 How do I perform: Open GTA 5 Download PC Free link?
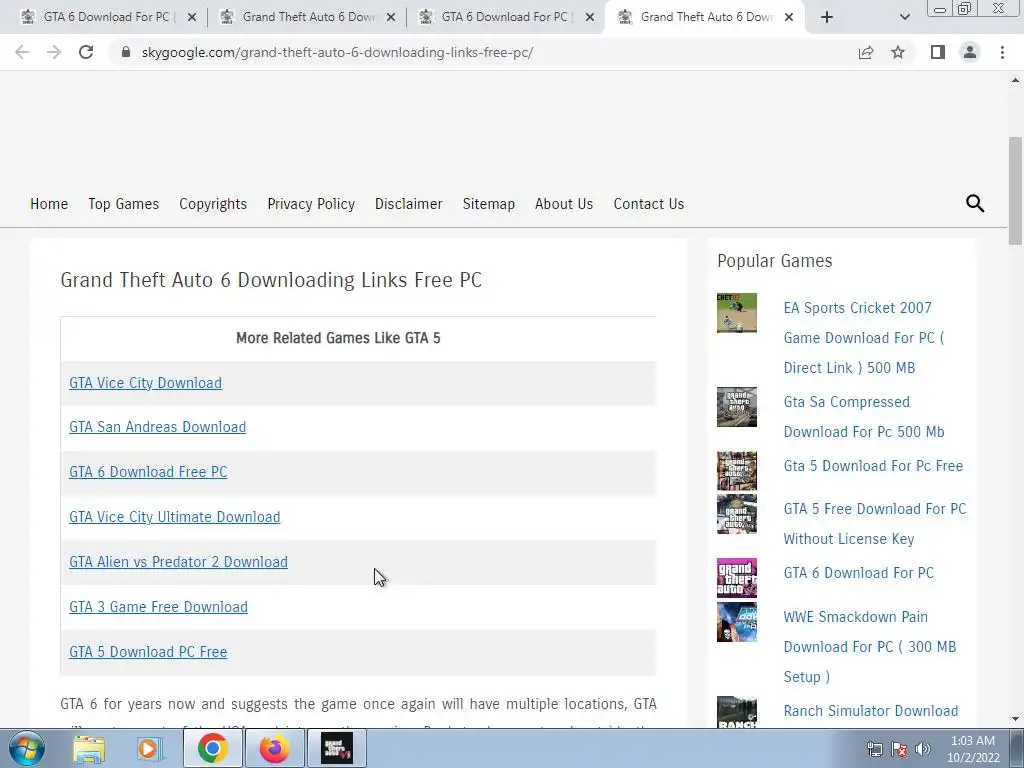pos(148,652)
